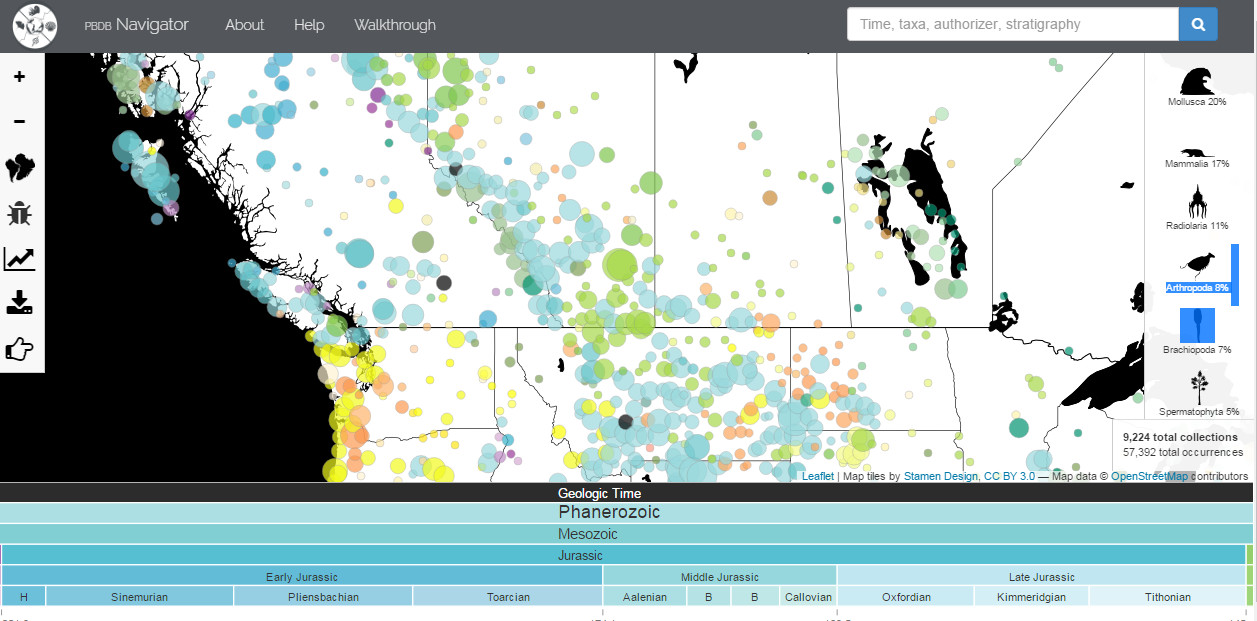1257x621 pixels.
Task: Select the zoom in tool
Action: coord(20,74)
